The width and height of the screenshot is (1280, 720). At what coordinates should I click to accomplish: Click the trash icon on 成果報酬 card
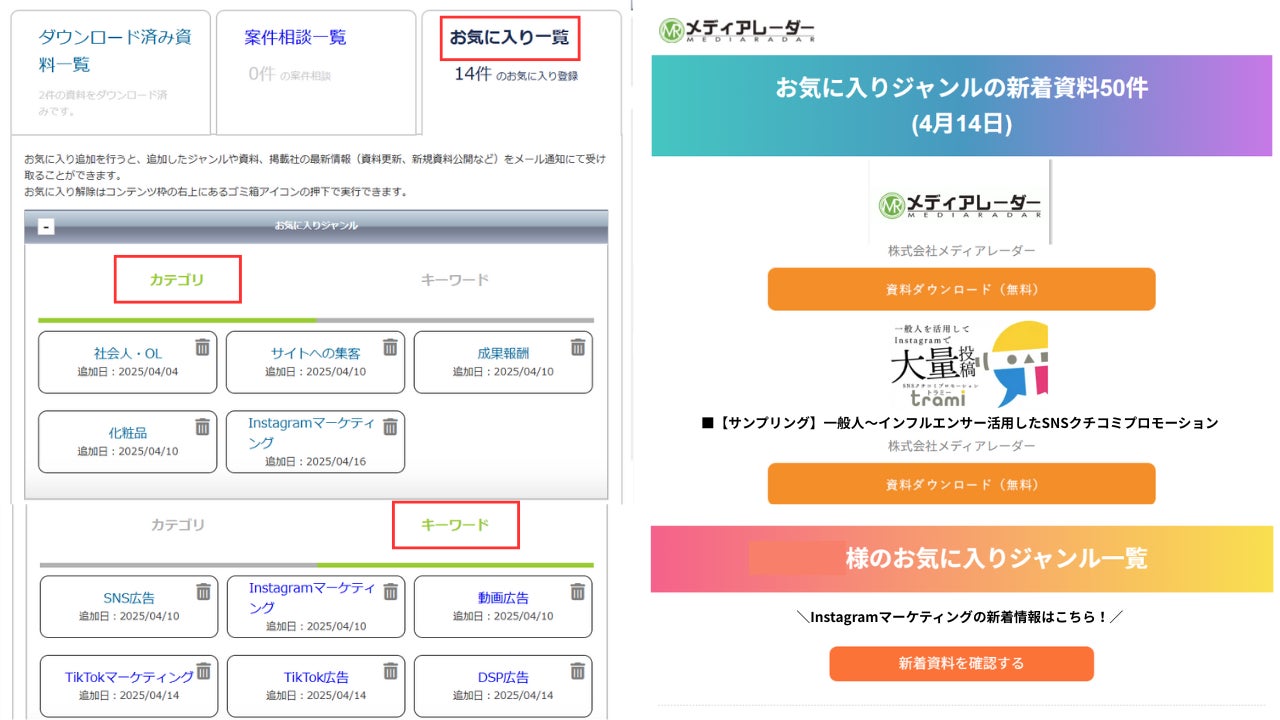click(578, 347)
